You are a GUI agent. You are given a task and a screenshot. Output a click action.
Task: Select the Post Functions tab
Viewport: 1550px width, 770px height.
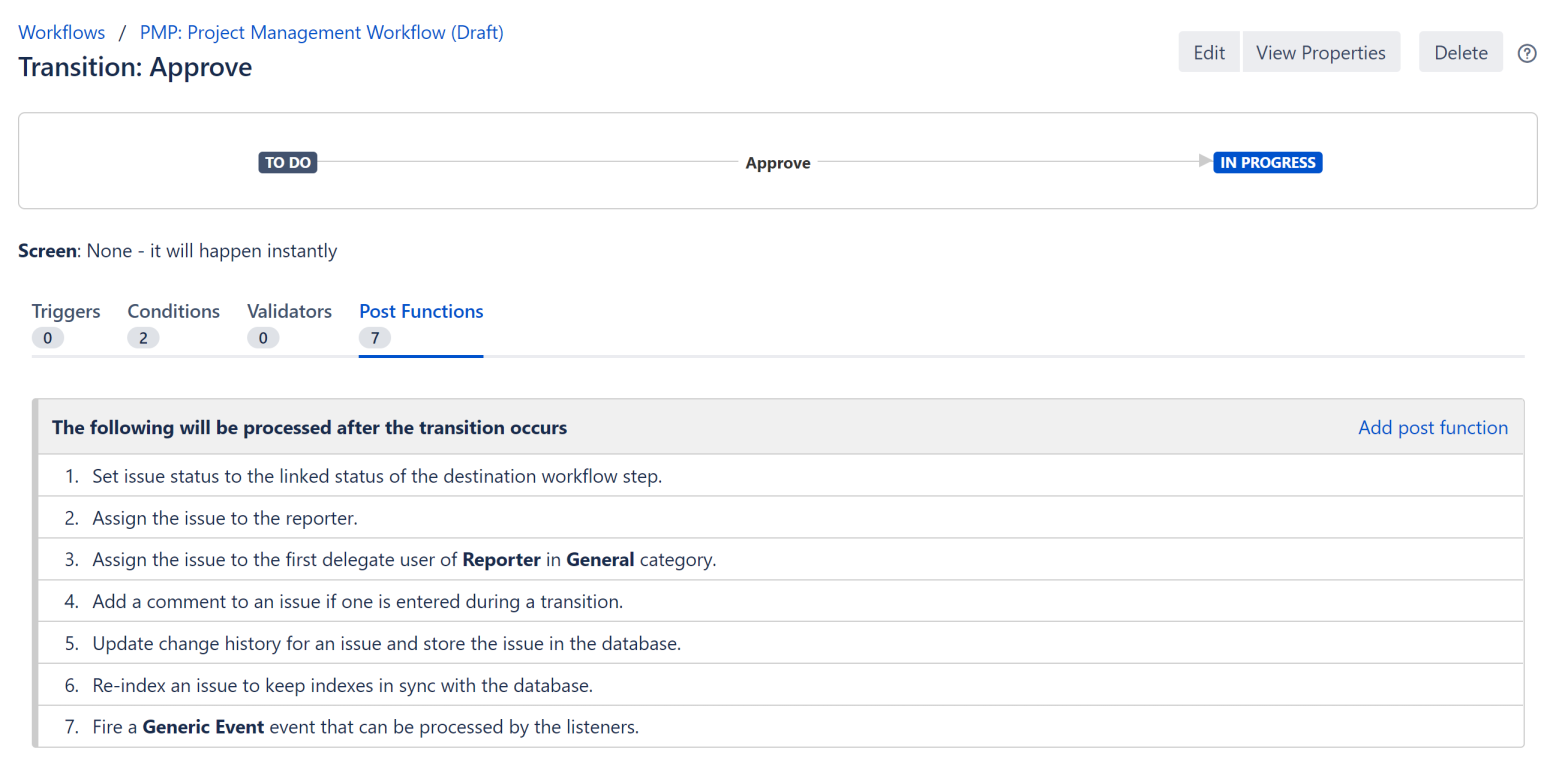tap(421, 312)
